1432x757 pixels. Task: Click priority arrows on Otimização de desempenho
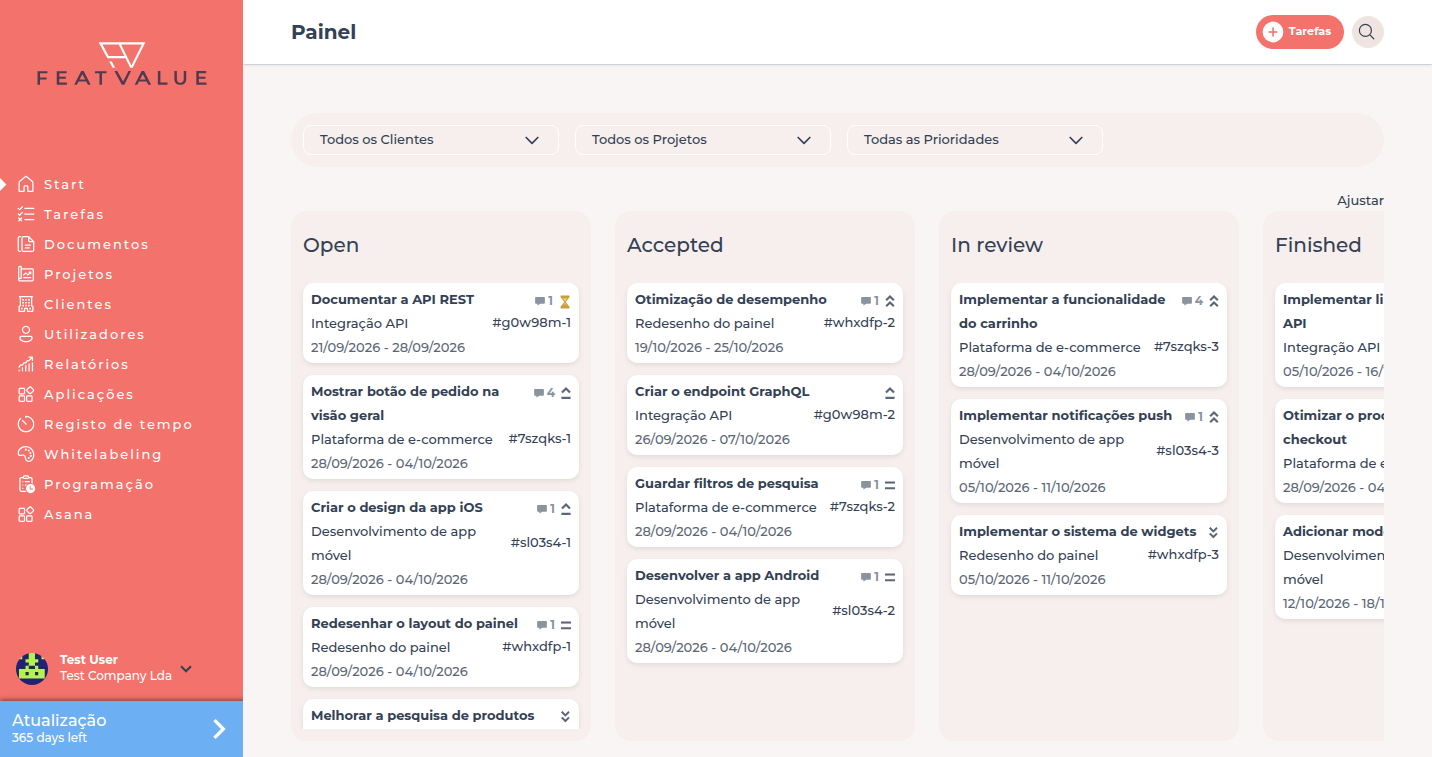click(890, 300)
